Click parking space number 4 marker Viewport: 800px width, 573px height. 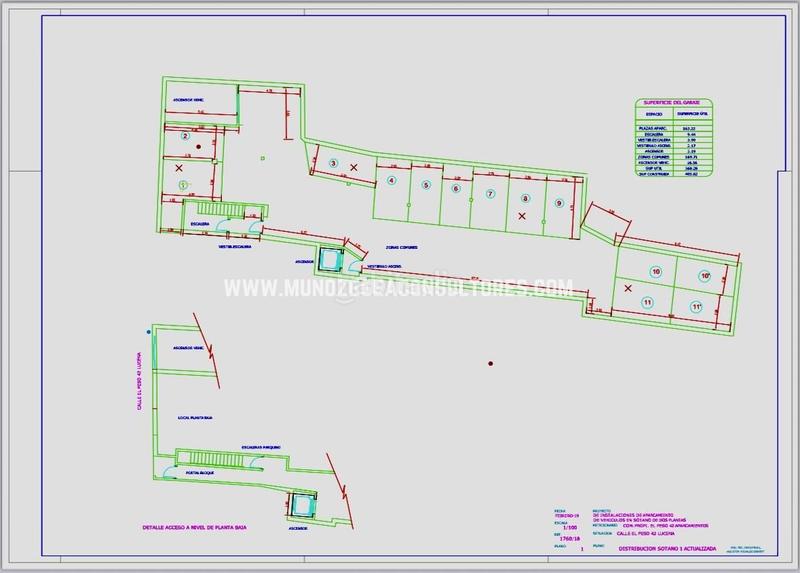pos(392,181)
